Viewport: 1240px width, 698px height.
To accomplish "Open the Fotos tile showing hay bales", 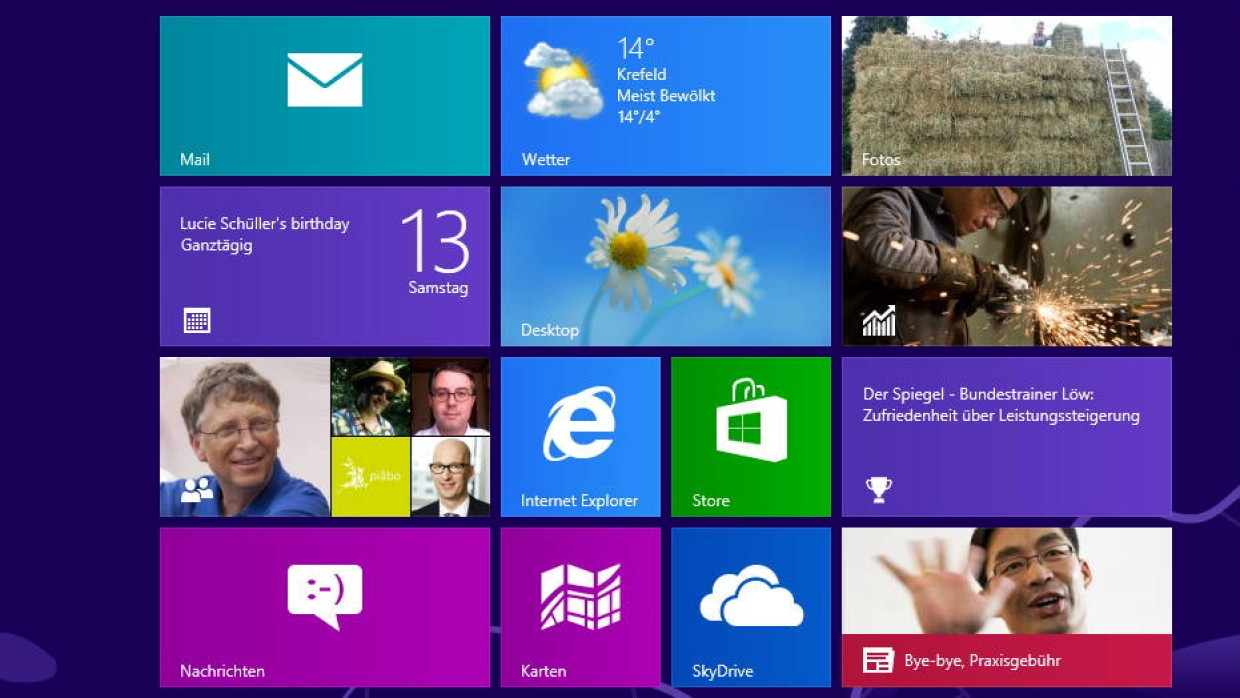I will pyautogui.click(x=1006, y=96).
